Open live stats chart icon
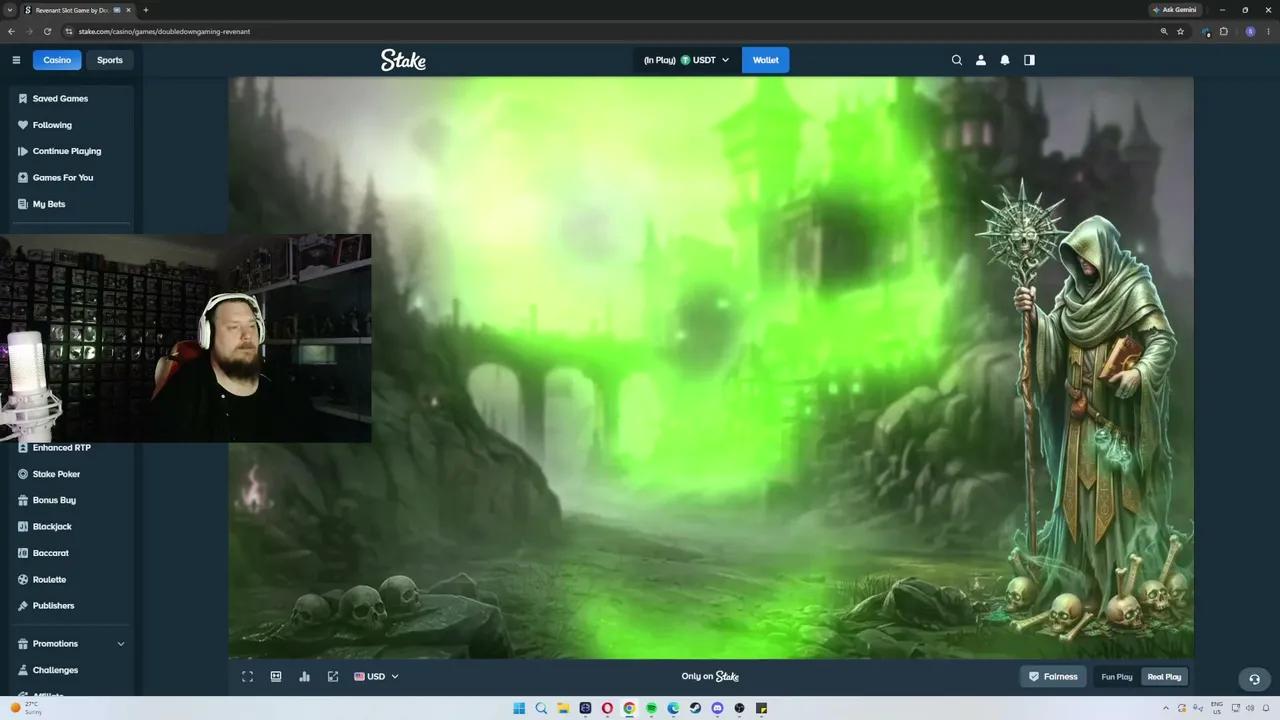 (304, 677)
